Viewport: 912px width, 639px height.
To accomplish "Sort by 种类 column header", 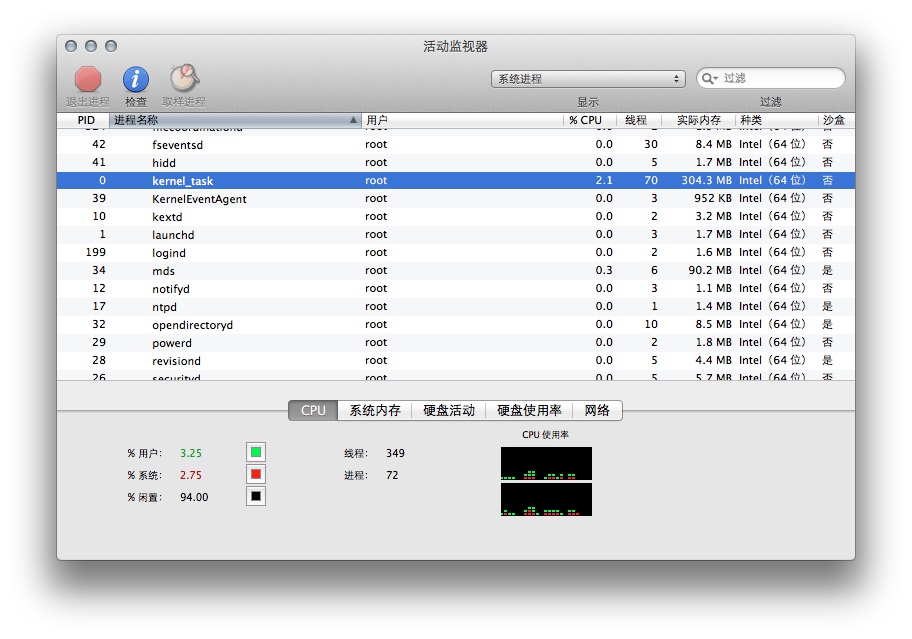I will (776, 120).
